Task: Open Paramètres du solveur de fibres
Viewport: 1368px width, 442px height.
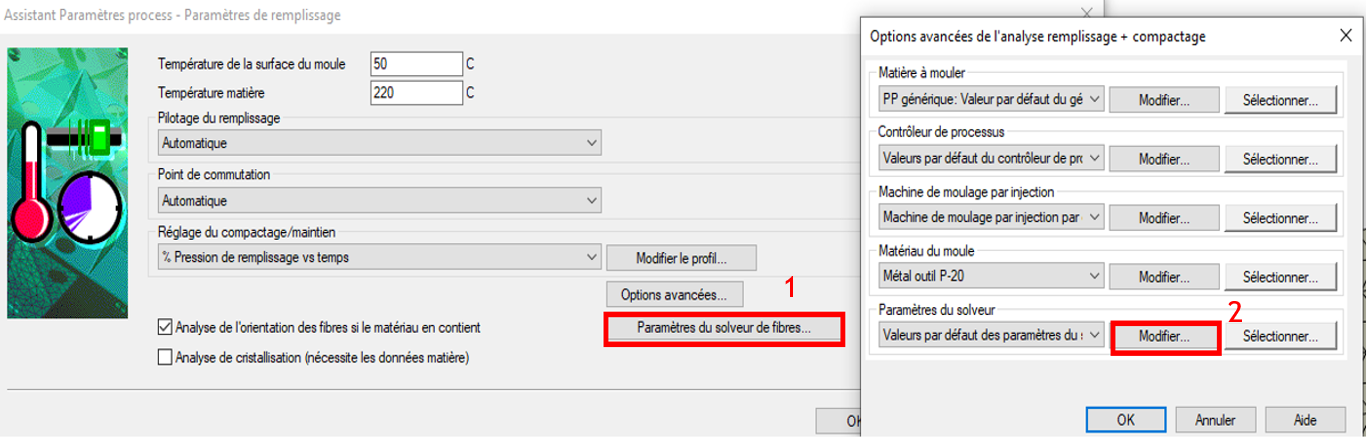Action: (724, 328)
